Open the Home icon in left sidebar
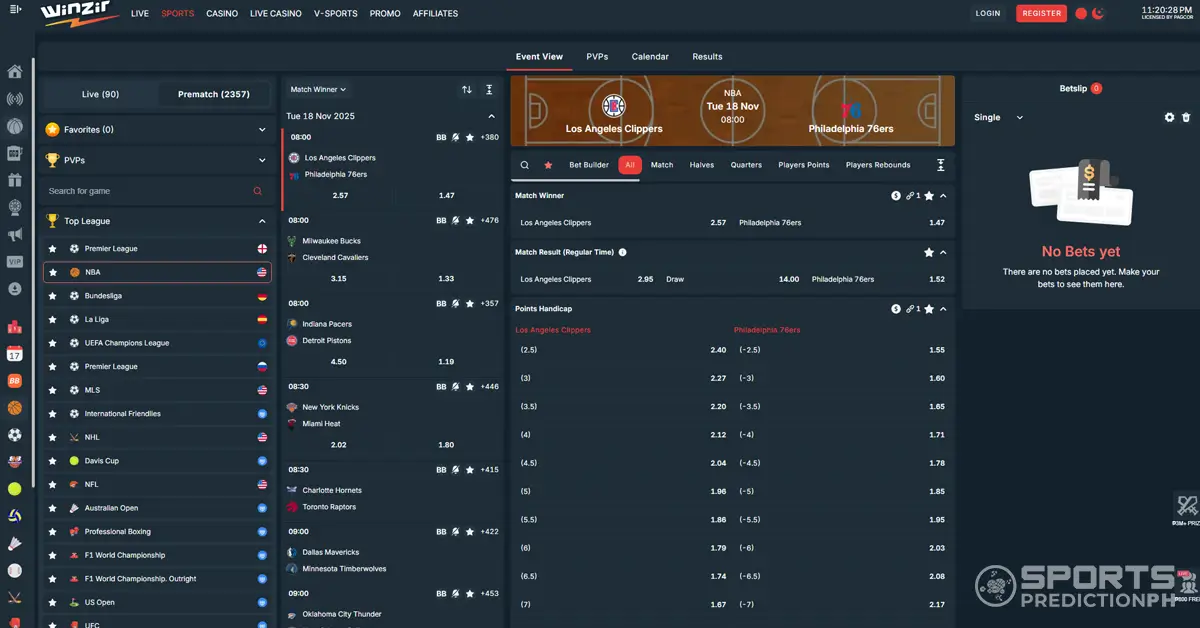 tap(14, 72)
